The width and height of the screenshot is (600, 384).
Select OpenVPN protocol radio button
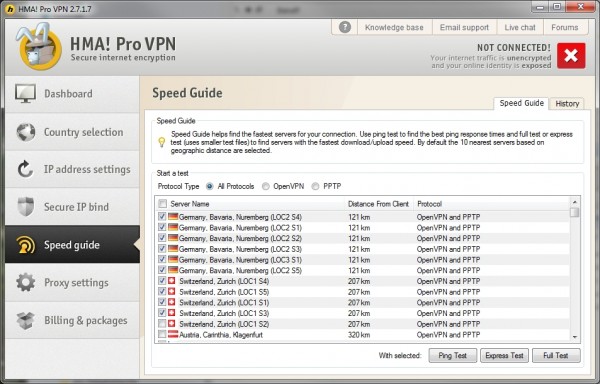pyautogui.click(x=266, y=186)
